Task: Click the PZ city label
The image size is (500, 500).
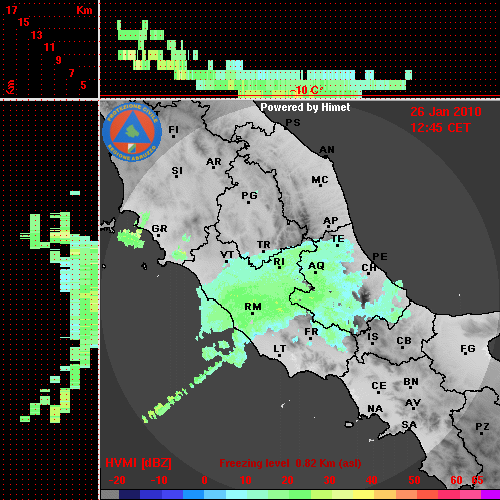Action: (482, 426)
